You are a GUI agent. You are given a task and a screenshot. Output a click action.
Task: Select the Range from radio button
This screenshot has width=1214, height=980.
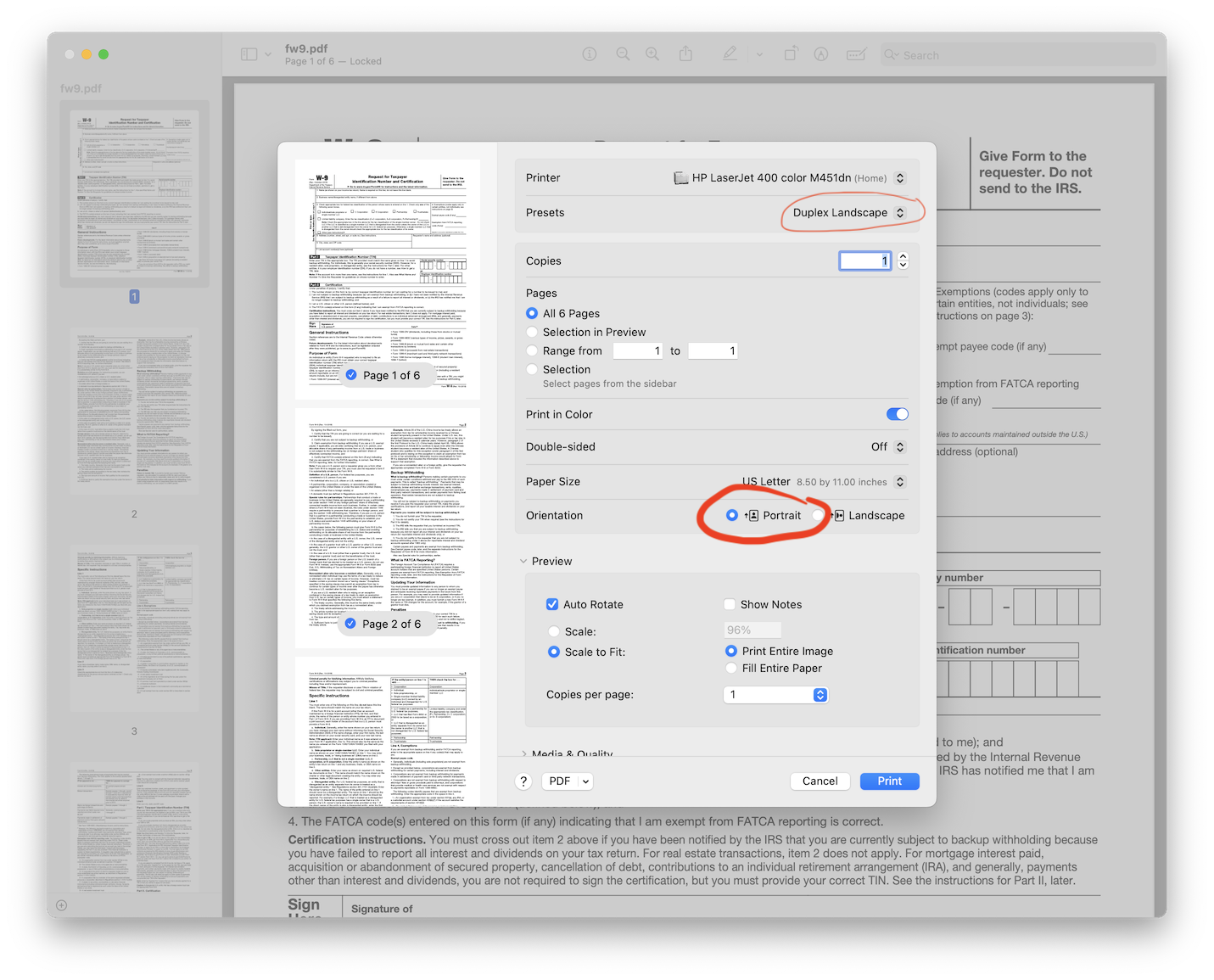pyautogui.click(x=532, y=350)
